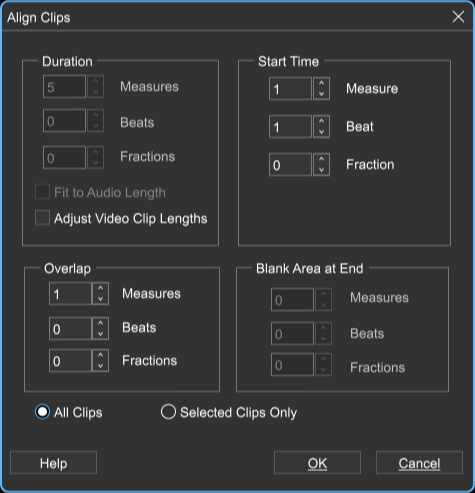Increase the Overlap Measures value
Image resolution: width=475 pixels, height=493 pixels.
(100, 288)
